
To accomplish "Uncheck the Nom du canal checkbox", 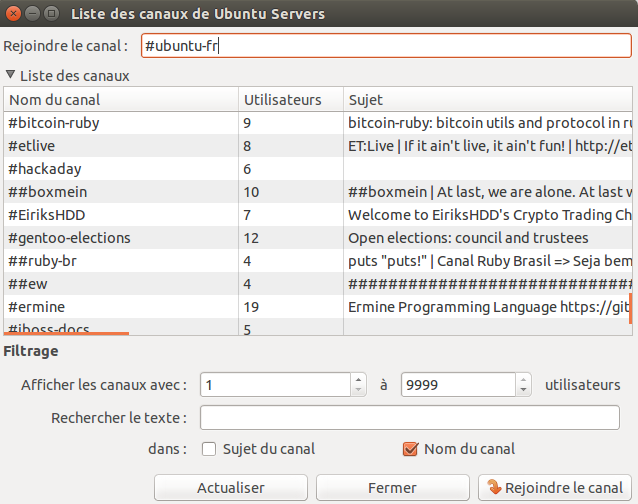I will (x=410, y=449).
